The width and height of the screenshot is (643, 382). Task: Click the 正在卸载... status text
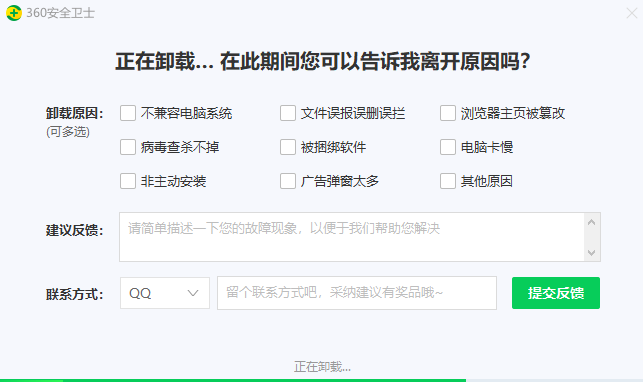point(322,366)
